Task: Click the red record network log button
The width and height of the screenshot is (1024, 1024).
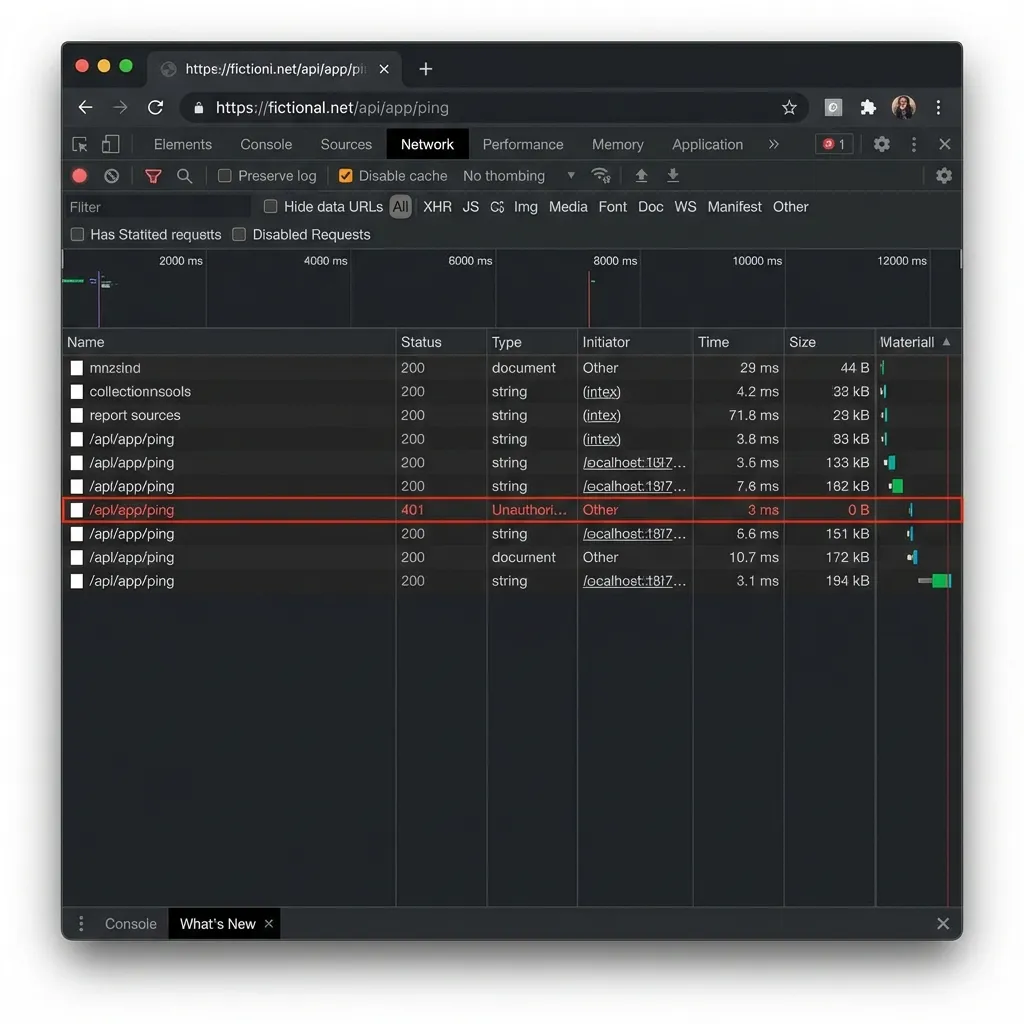Action: coord(80,176)
